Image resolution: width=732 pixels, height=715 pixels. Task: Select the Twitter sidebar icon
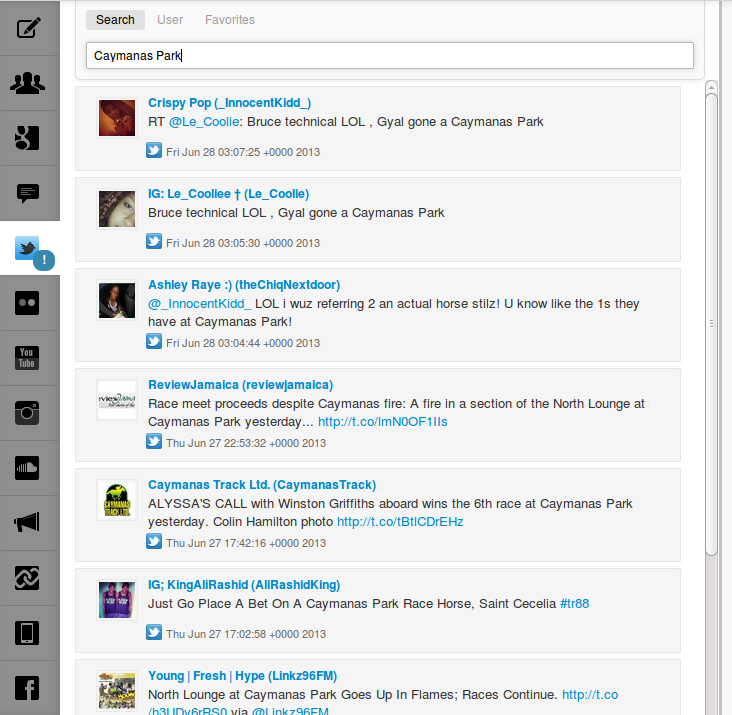tap(27, 248)
